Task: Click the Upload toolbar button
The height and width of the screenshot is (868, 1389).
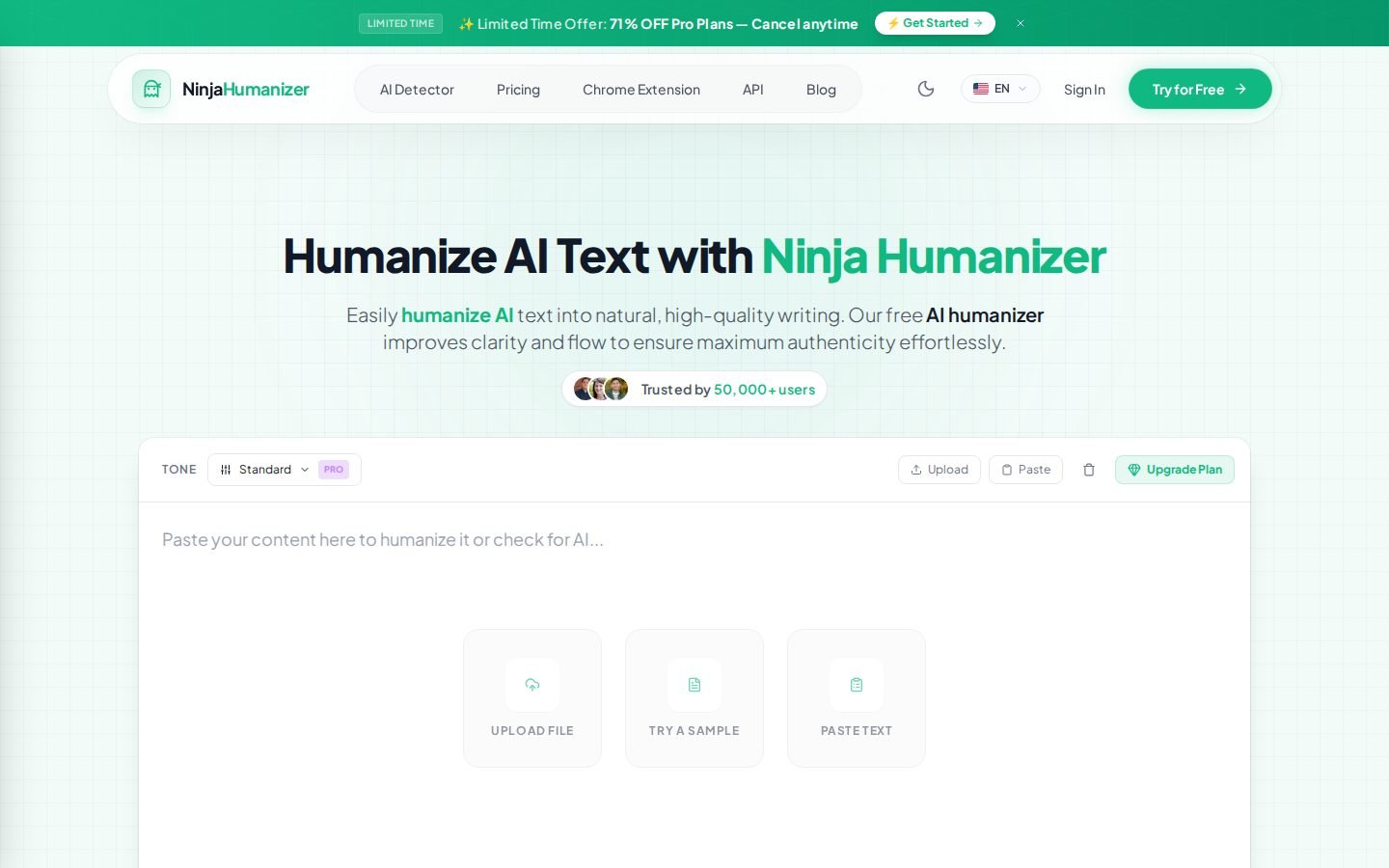Action: click(x=940, y=470)
